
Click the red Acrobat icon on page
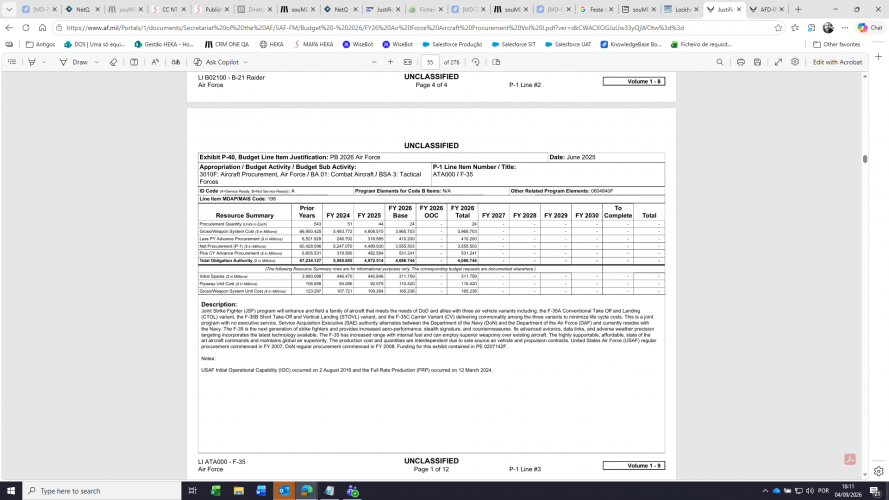click(850, 459)
